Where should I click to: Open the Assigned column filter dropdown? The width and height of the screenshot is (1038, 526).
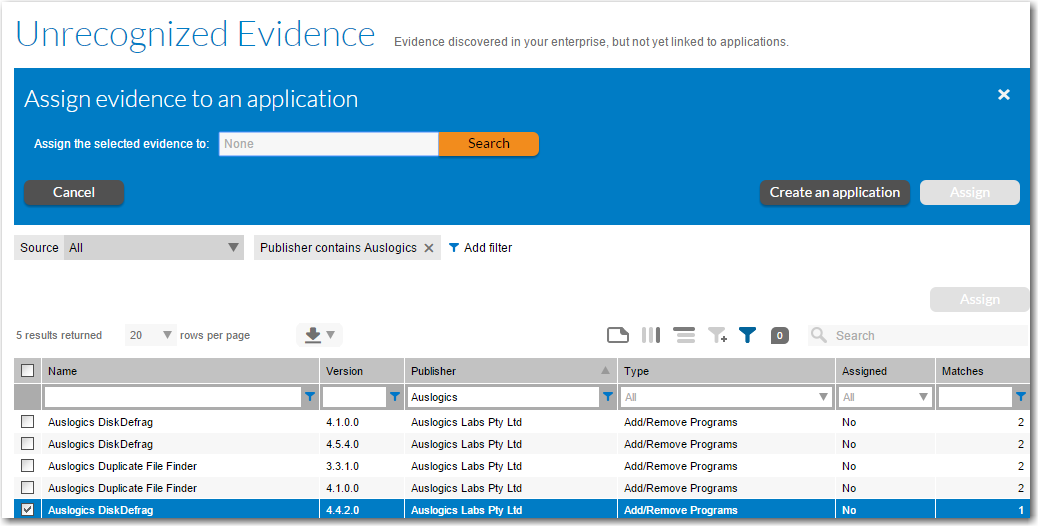pos(885,397)
